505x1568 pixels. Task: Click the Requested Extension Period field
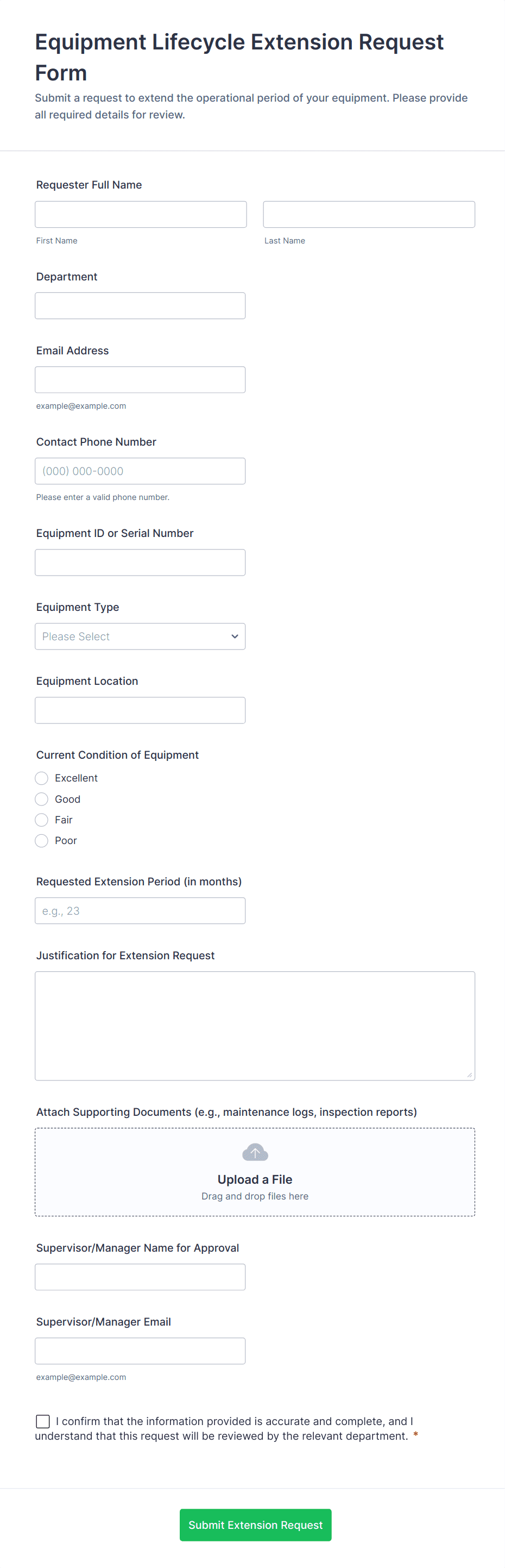coord(140,910)
